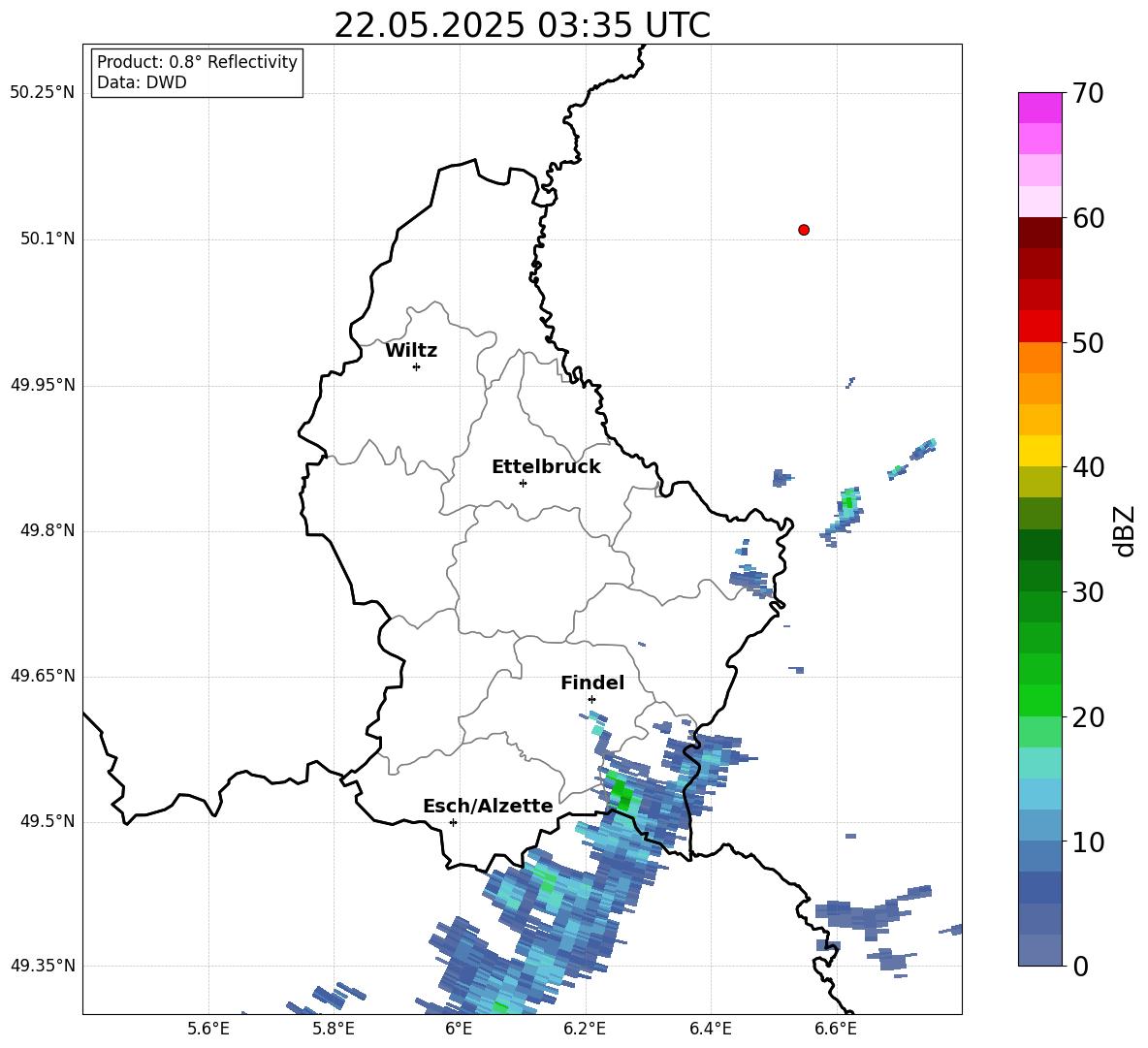
Task: Click the cross marker below Ettelbruck
Action: [x=523, y=483]
